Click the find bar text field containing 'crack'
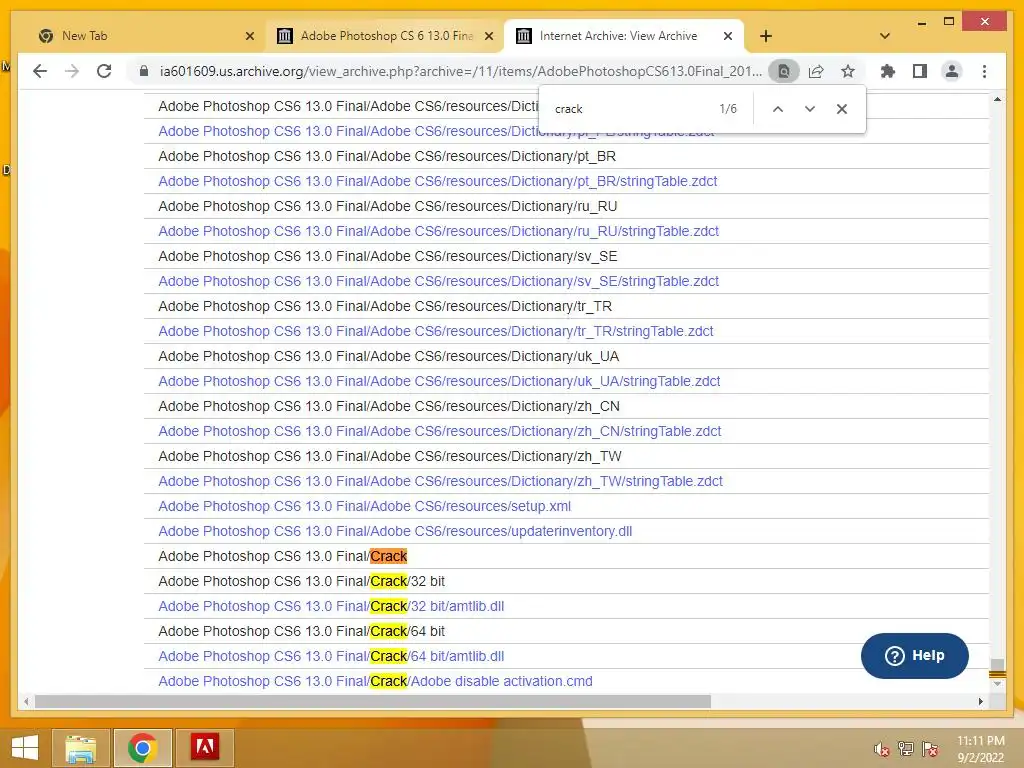Screen dimensions: 1024x768 point(630,109)
